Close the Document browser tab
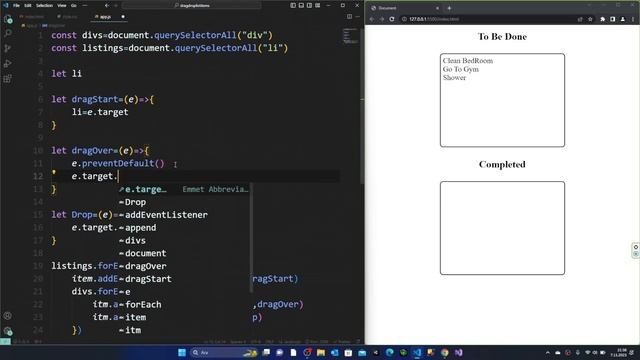The image size is (640, 360). coord(437,8)
